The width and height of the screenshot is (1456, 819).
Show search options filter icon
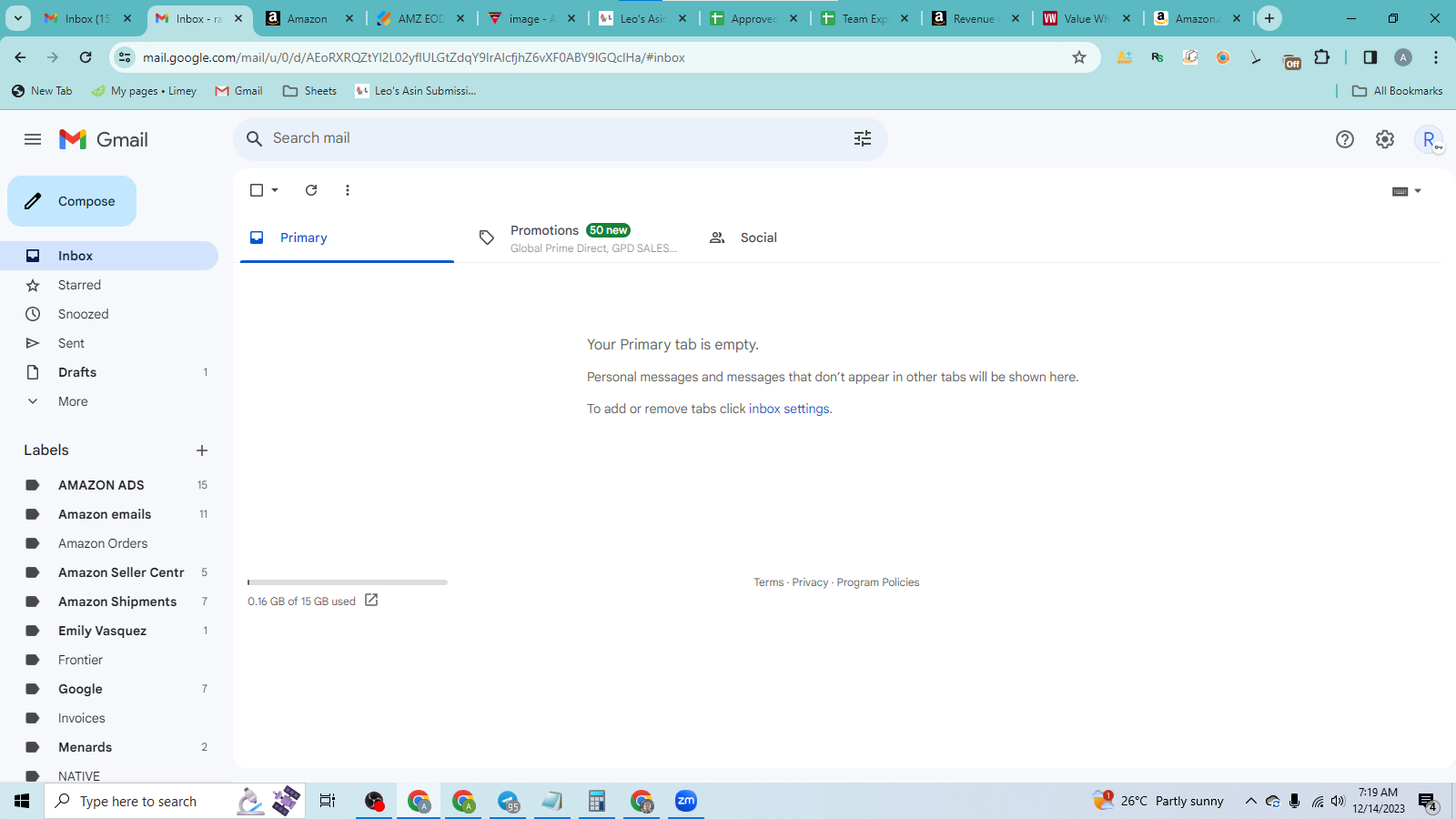(863, 138)
